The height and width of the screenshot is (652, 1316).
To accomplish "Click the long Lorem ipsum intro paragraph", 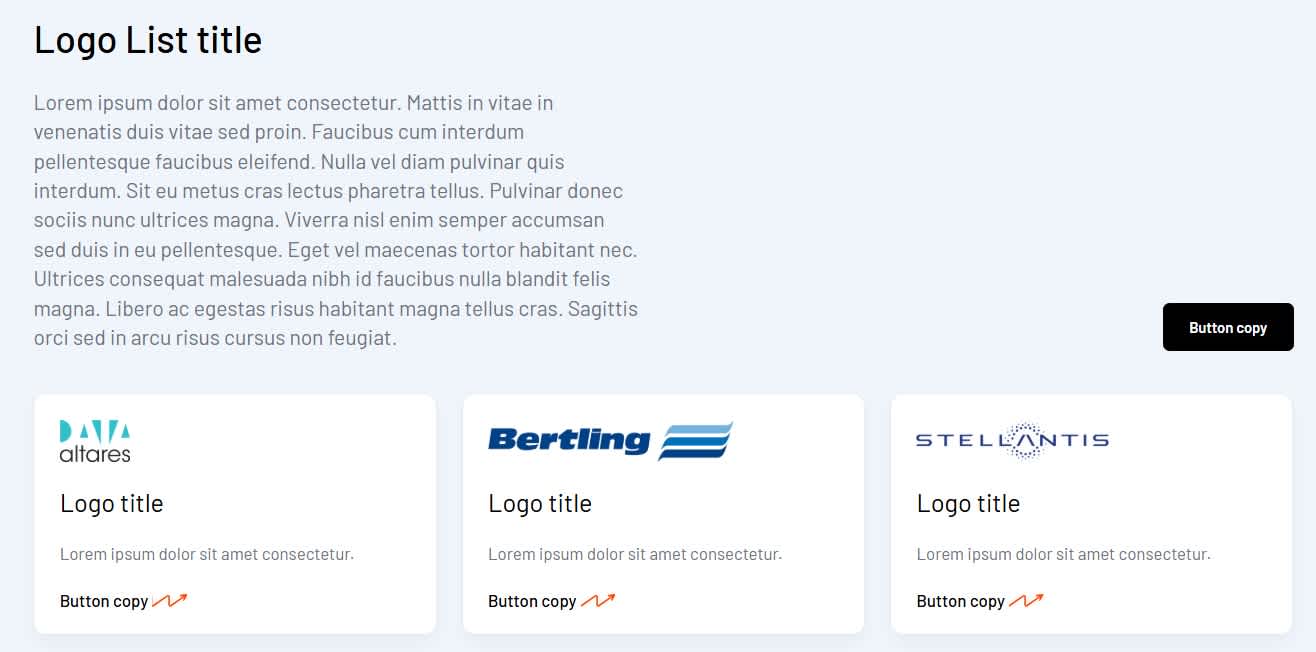I will click(335, 220).
